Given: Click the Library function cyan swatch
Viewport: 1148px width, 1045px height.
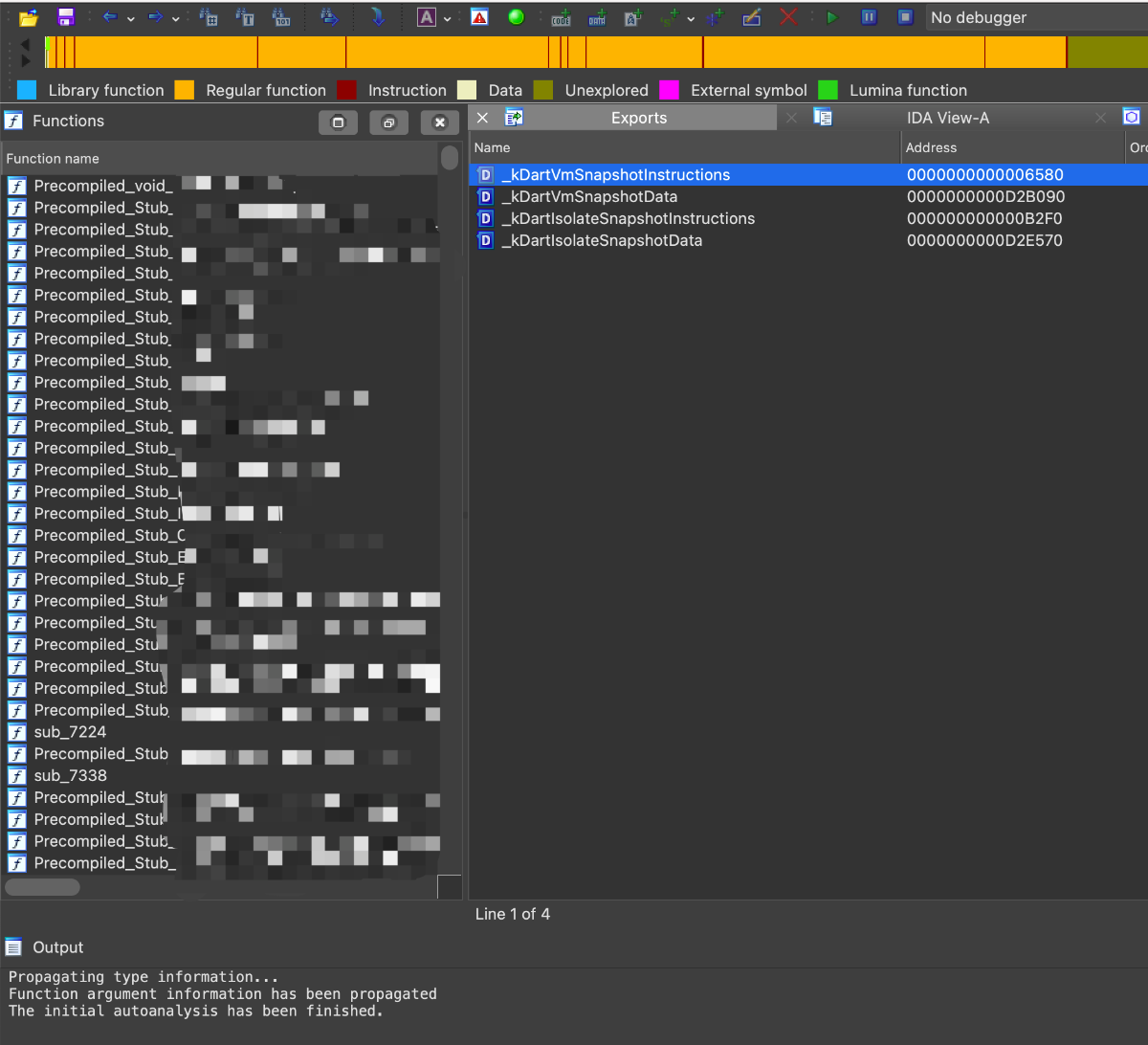Looking at the screenshot, I should (x=27, y=90).
